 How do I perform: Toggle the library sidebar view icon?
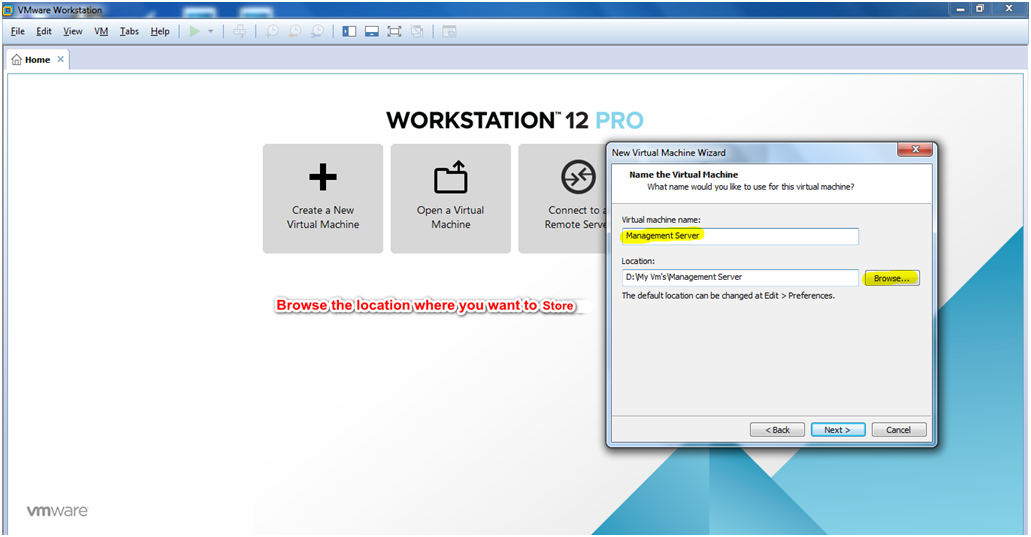pyautogui.click(x=349, y=31)
